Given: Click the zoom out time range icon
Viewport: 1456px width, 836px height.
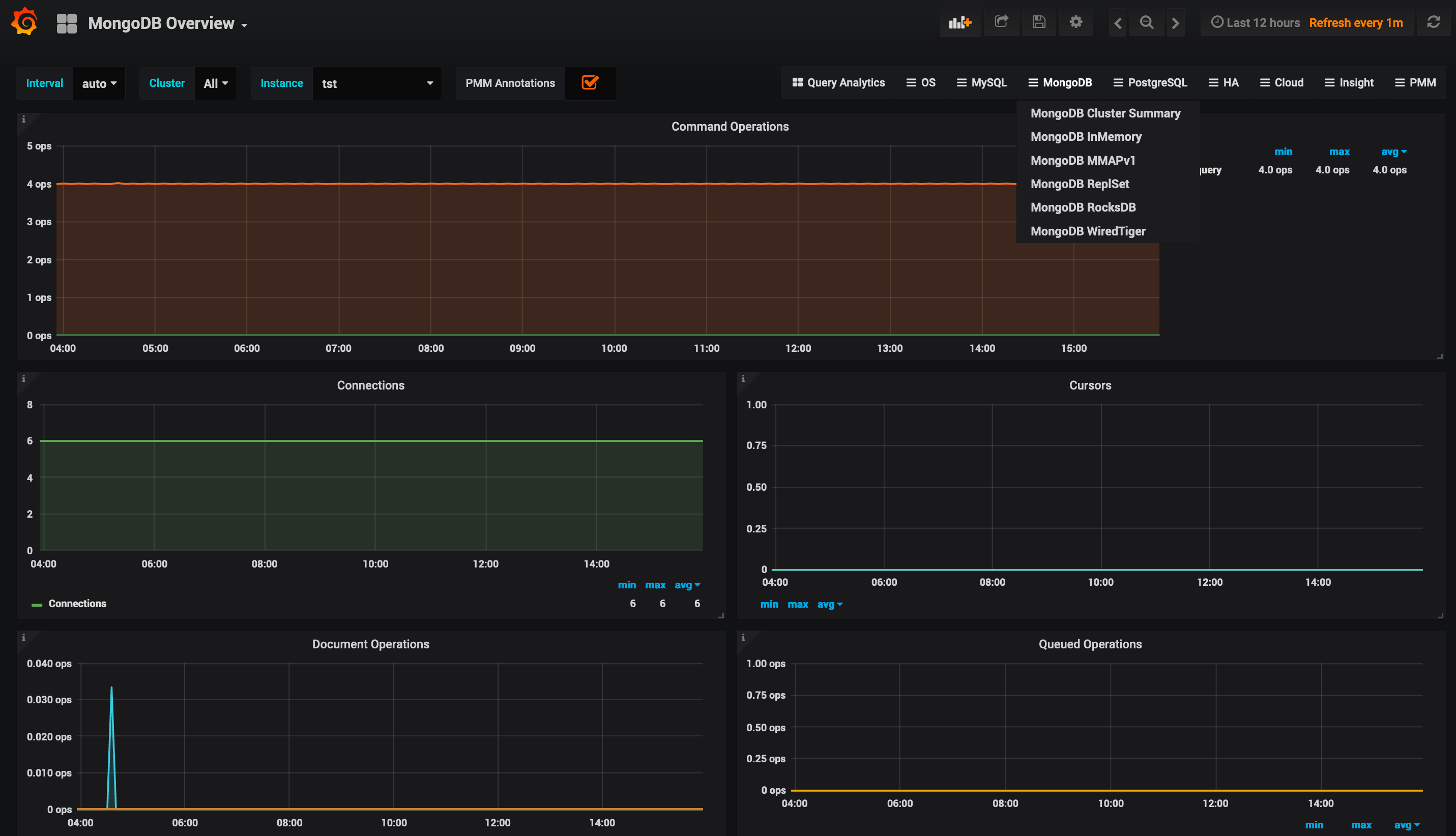Looking at the screenshot, I should click(x=1146, y=22).
